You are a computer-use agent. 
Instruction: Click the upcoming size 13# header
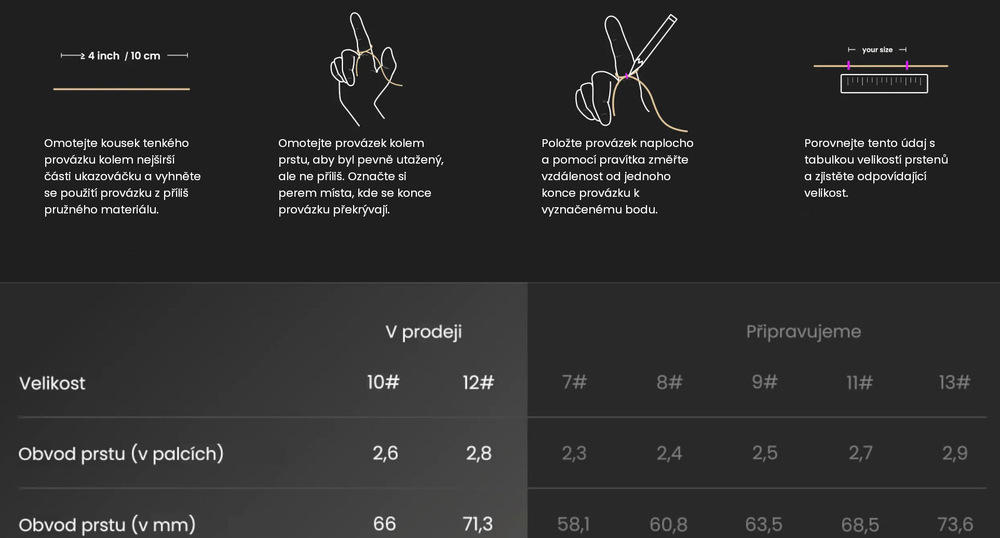click(x=955, y=383)
